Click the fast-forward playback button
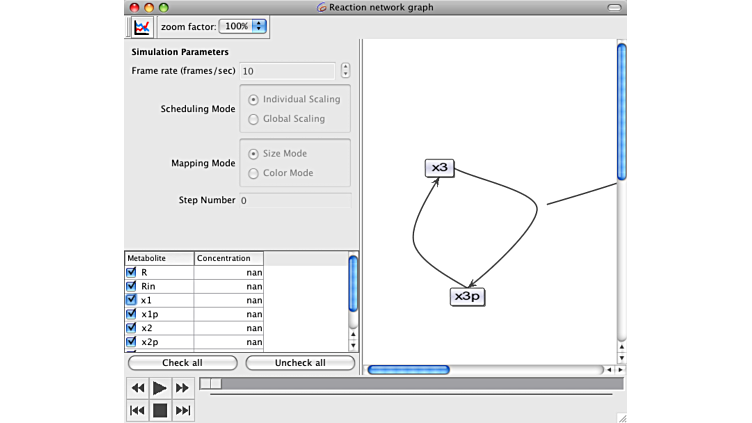The width and height of the screenshot is (752, 423). tap(182, 388)
